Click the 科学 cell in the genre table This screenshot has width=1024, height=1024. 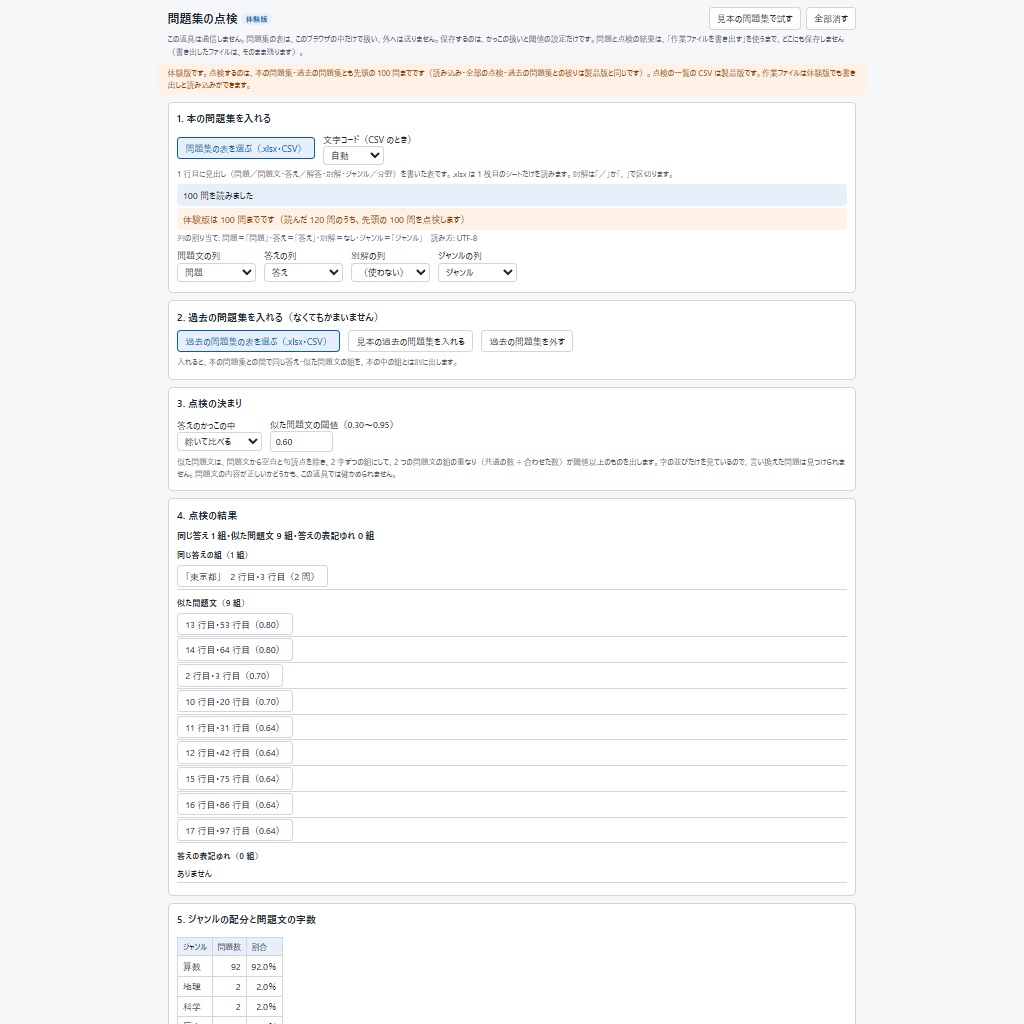point(195,1007)
